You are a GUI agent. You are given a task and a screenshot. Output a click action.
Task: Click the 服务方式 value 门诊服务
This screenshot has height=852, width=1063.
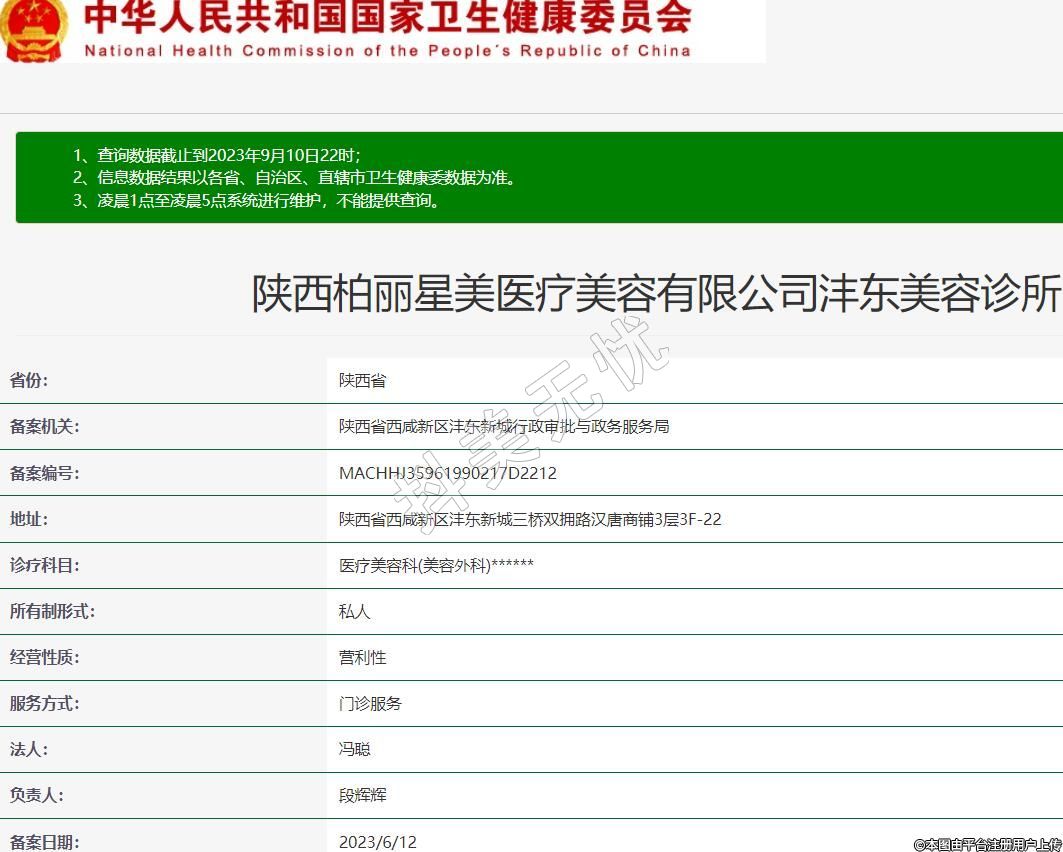click(370, 703)
